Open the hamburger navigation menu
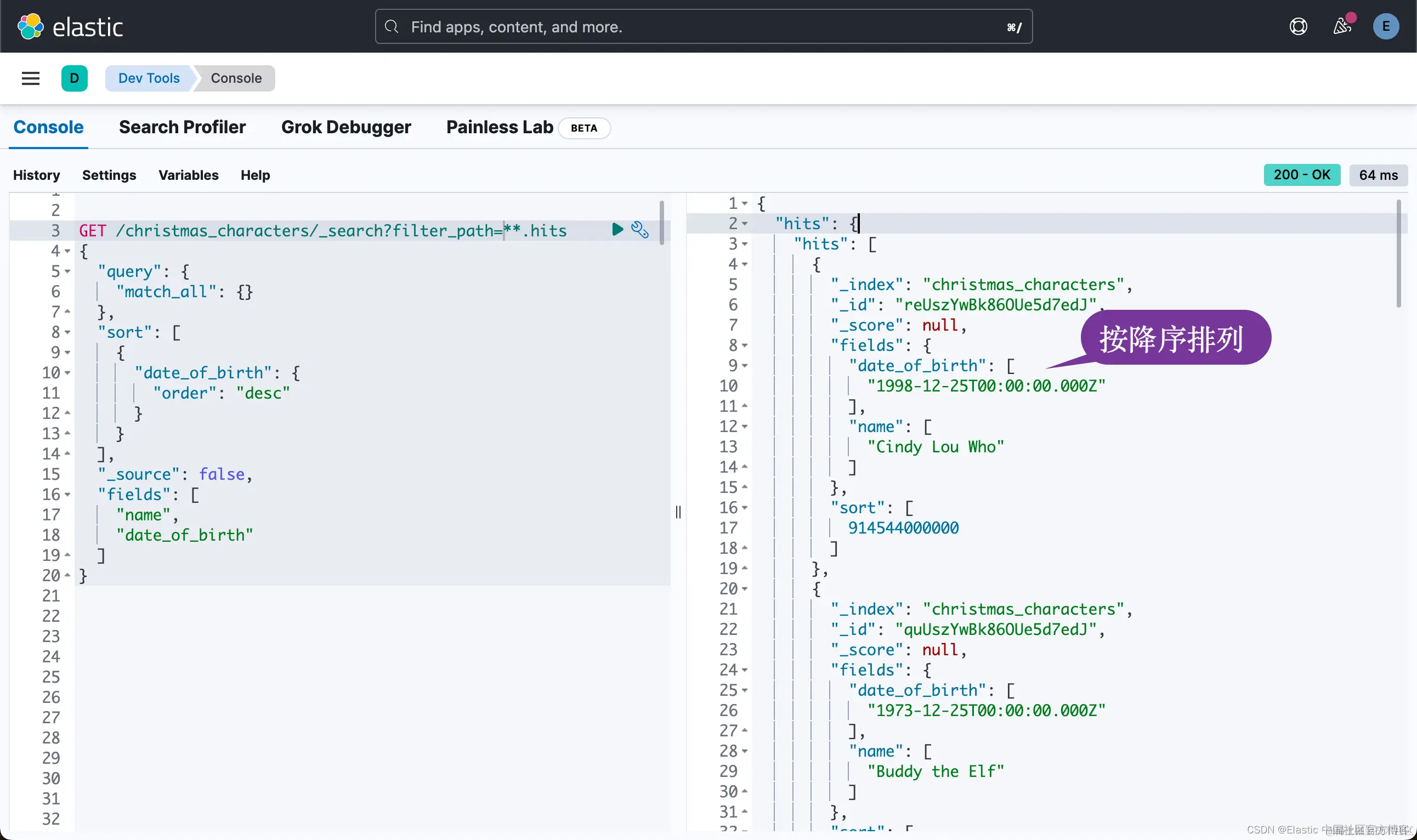Screen dimensions: 1417x840 point(31,78)
